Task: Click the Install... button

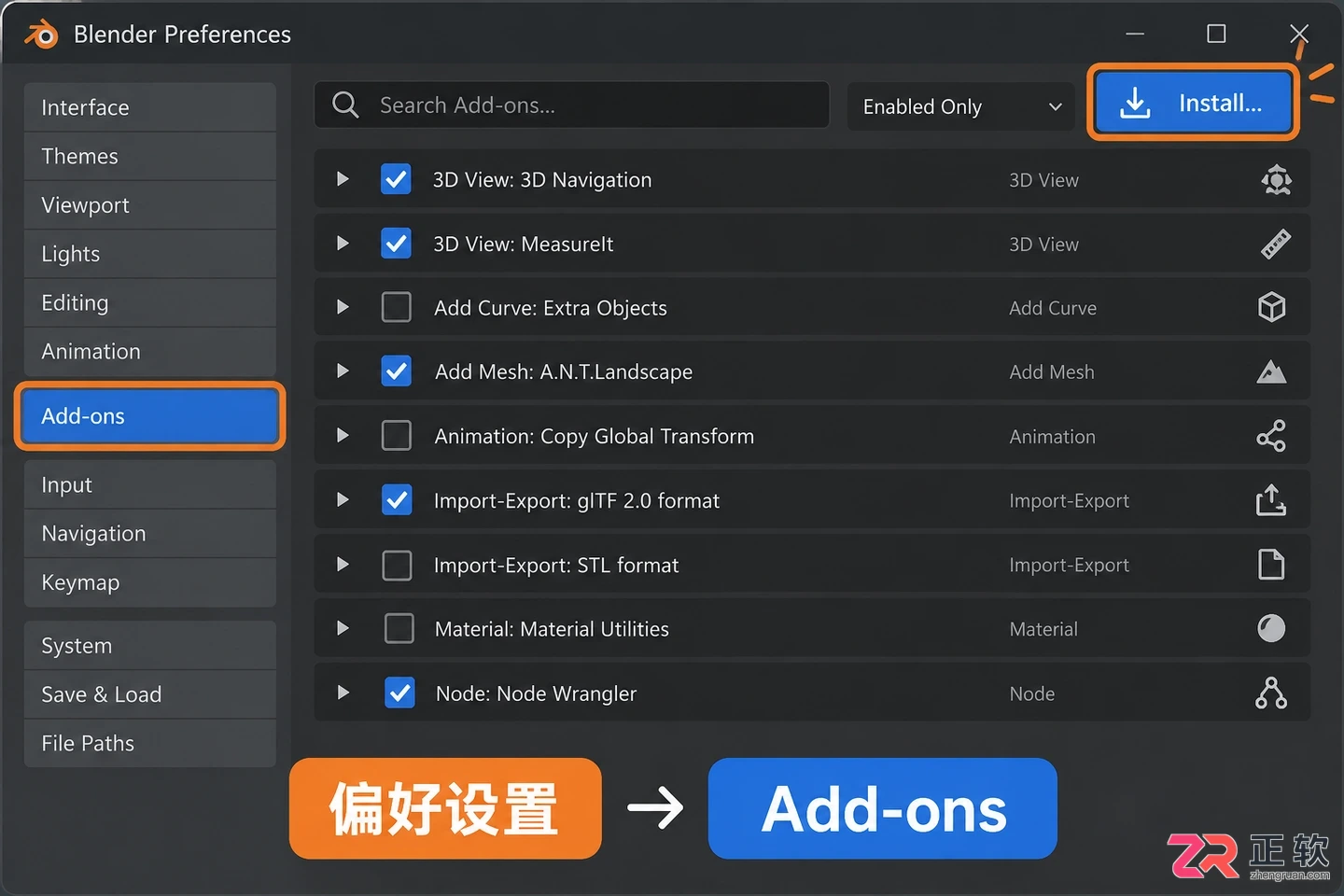Action: pos(1193,103)
